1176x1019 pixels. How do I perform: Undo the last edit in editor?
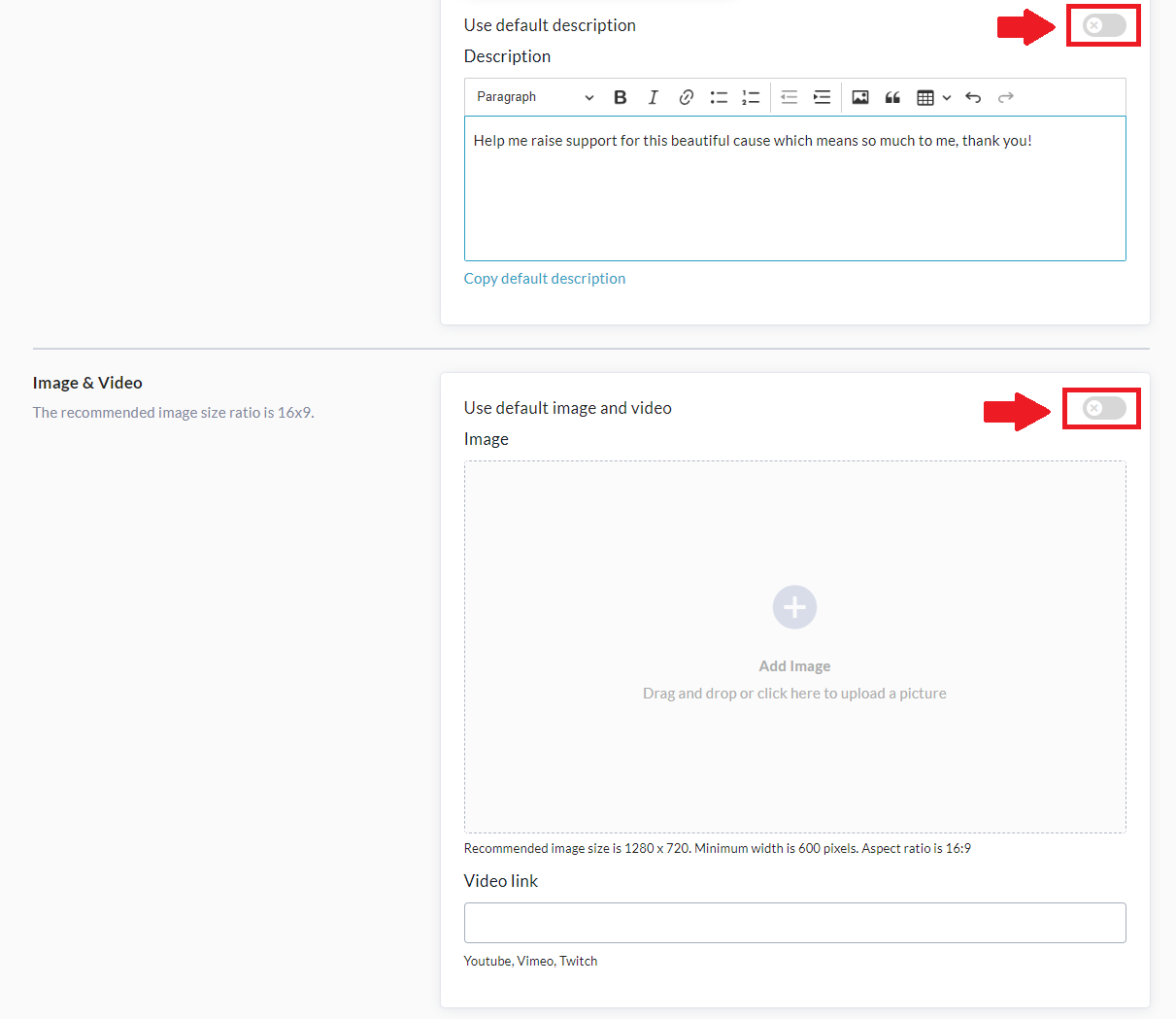coord(973,97)
